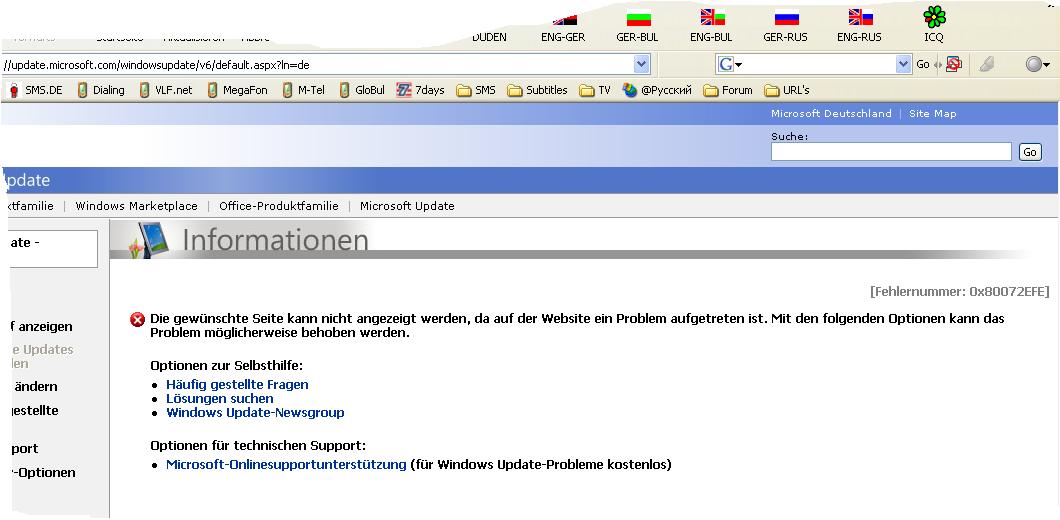This screenshot has width=1060, height=520.
Task: Open the Subtitles bookmarks folder
Action: coord(537,90)
